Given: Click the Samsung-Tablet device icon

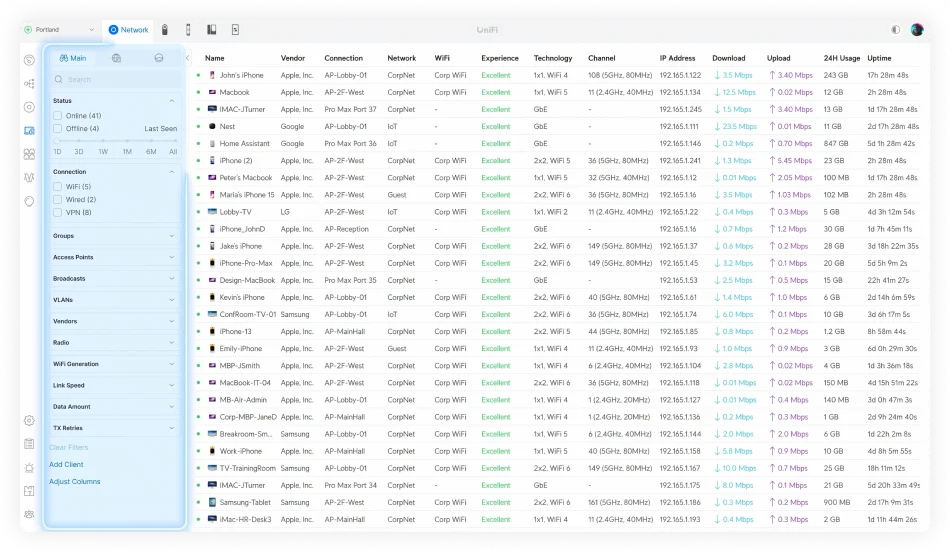Looking at the screenshot, I should 212,502.
